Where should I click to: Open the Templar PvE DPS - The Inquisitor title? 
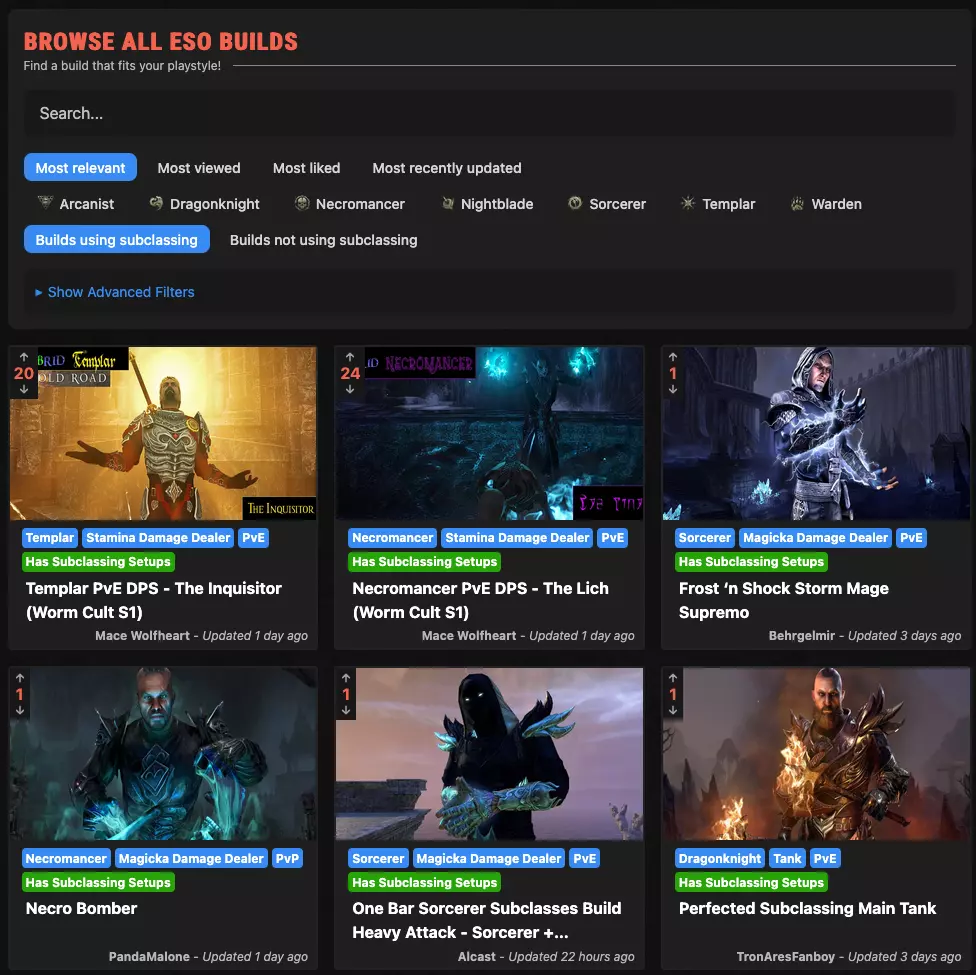click(x=154, y=600)
